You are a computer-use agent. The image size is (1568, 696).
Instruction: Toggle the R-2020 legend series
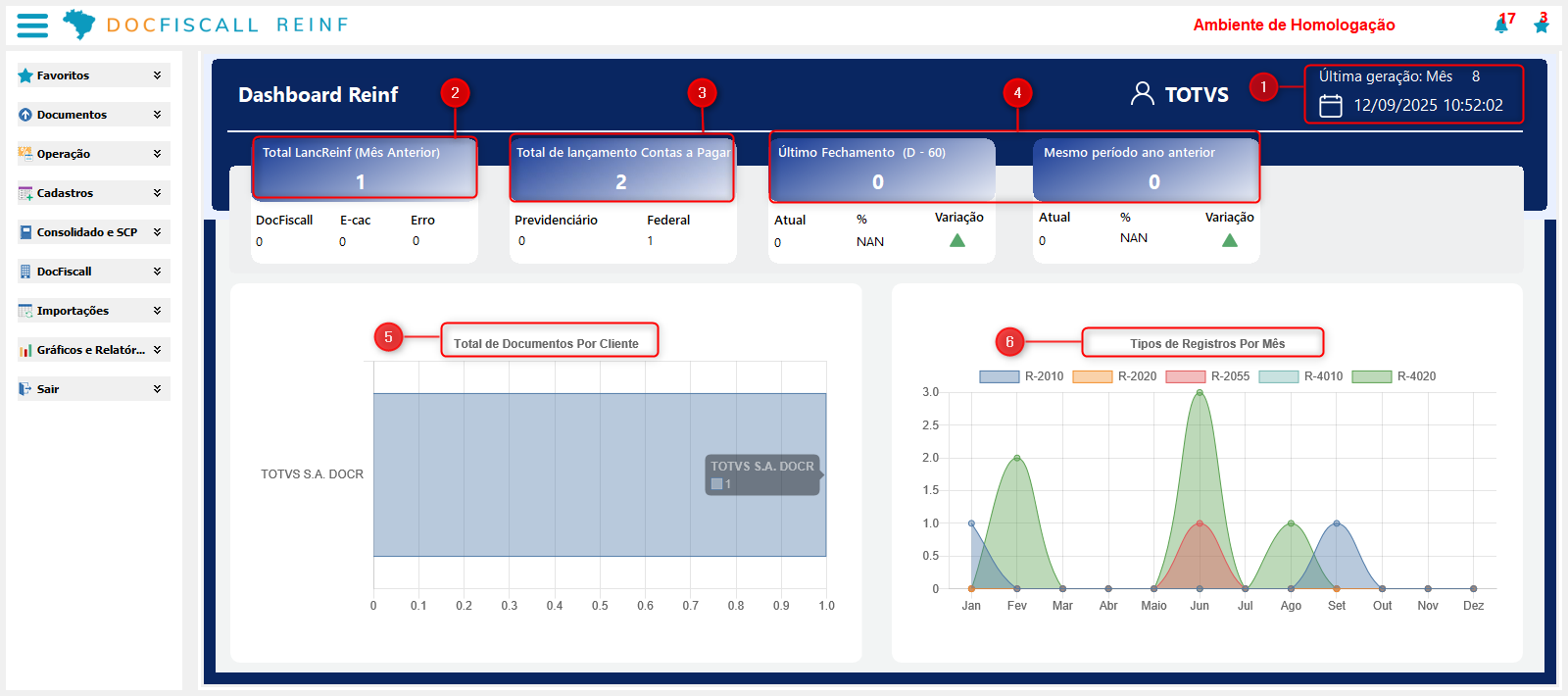click(1114, 376)
